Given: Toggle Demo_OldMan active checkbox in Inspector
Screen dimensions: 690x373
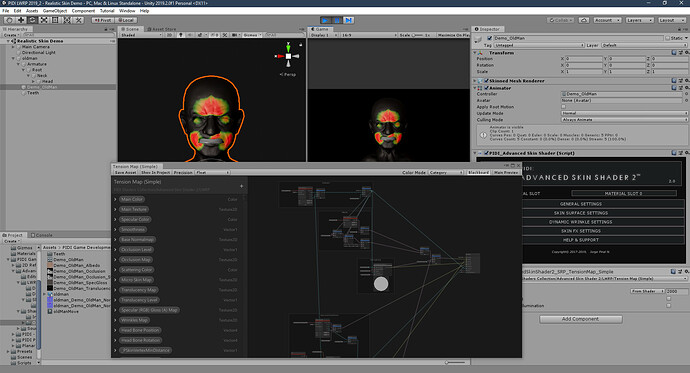Looking at the screenshot, I should pyautogui.click(x=489, y=38).
